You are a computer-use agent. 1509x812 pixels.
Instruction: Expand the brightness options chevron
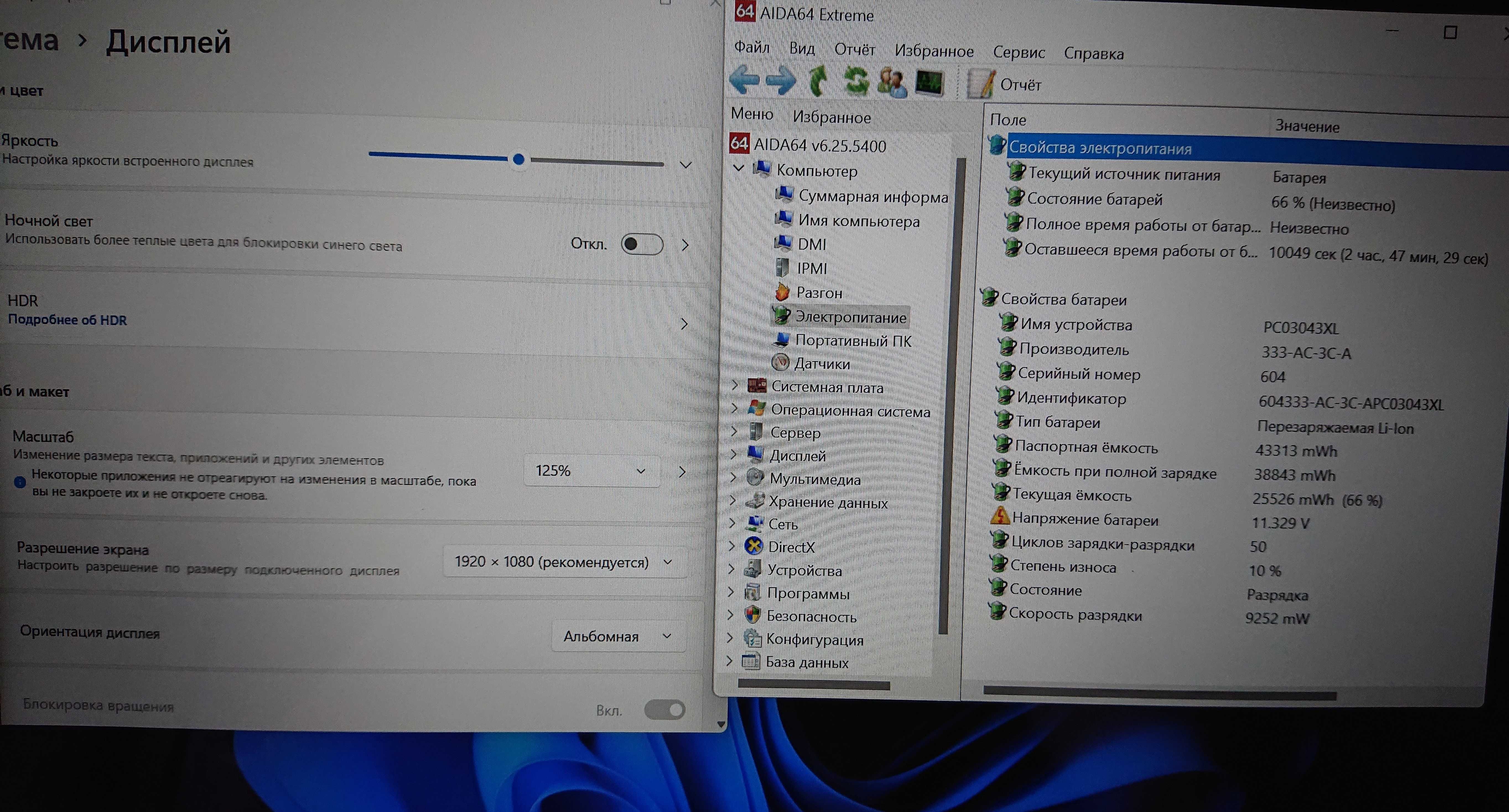click(686, 165)
